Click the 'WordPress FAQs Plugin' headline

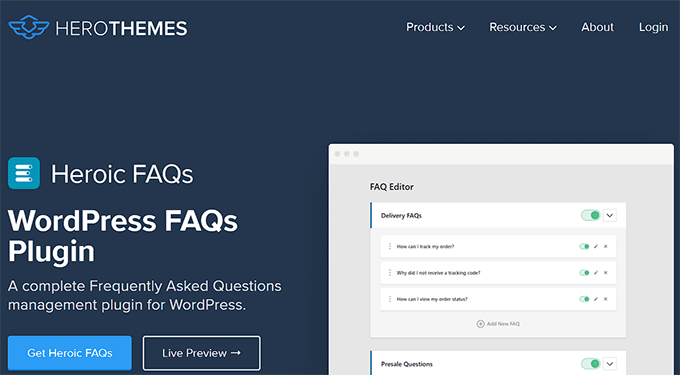123,236
